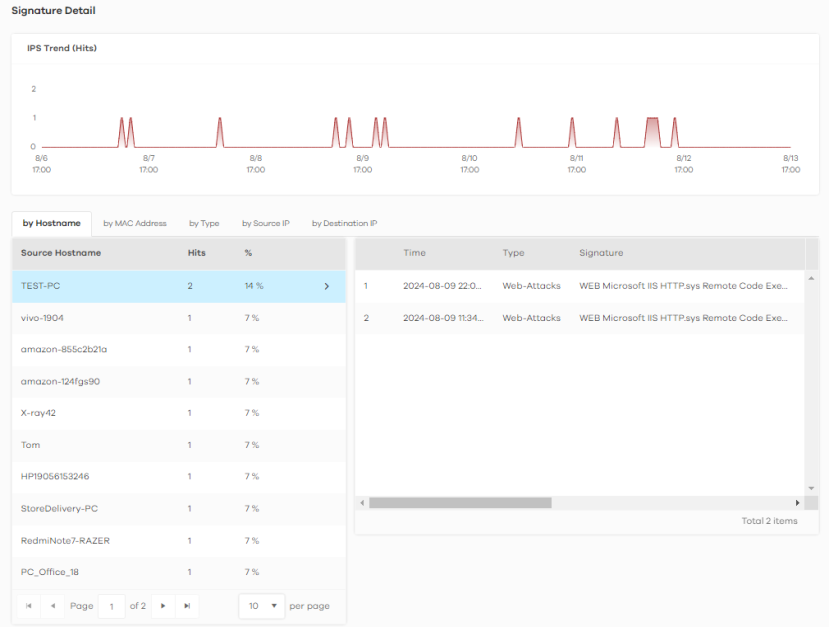The width and height of the screenshot is (829, 627).
Task: Open the rows per page dropdown
Action: pyautogui.click(x=262, y=606)
